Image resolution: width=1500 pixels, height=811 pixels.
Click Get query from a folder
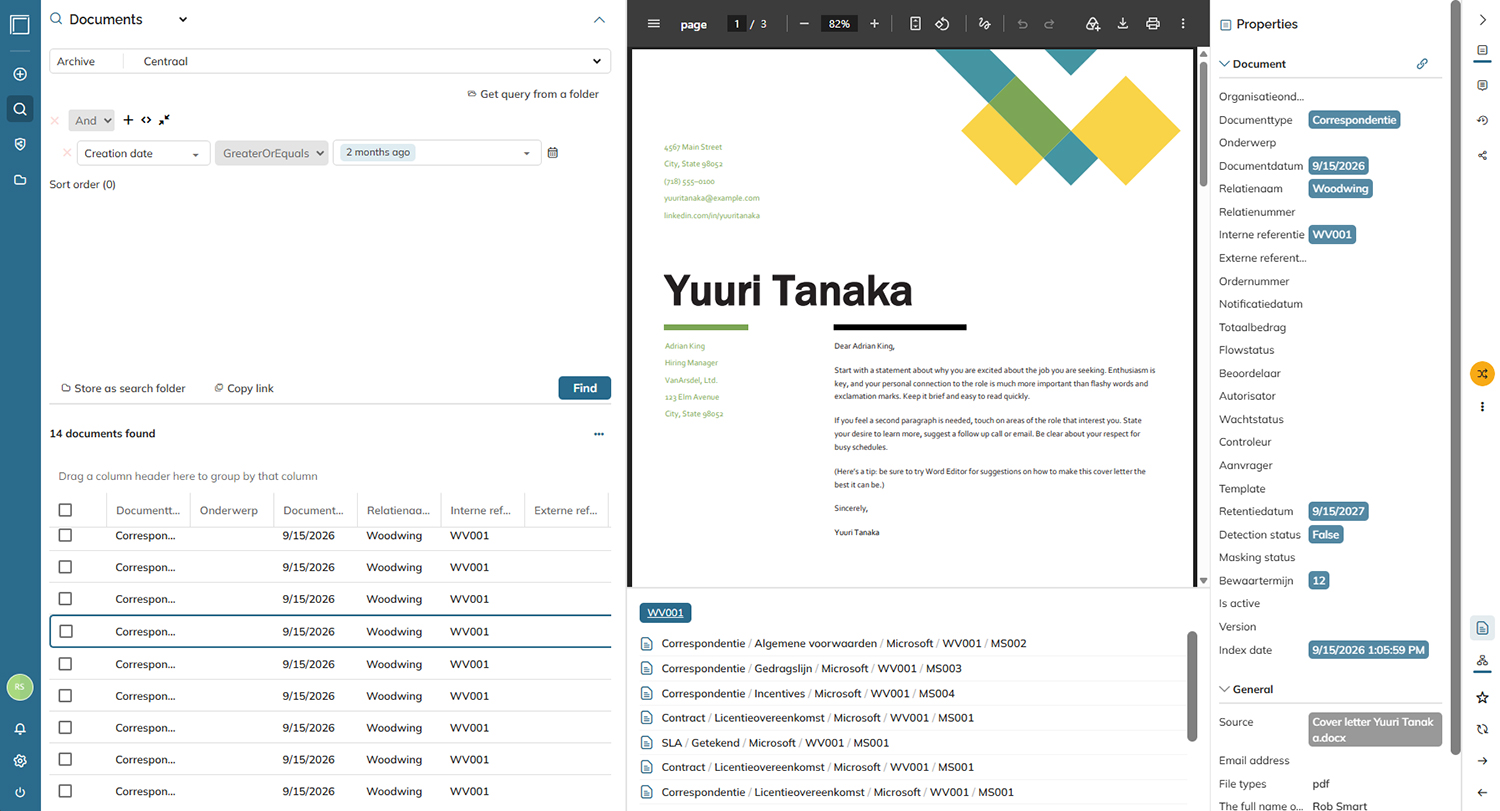[532, 94]
